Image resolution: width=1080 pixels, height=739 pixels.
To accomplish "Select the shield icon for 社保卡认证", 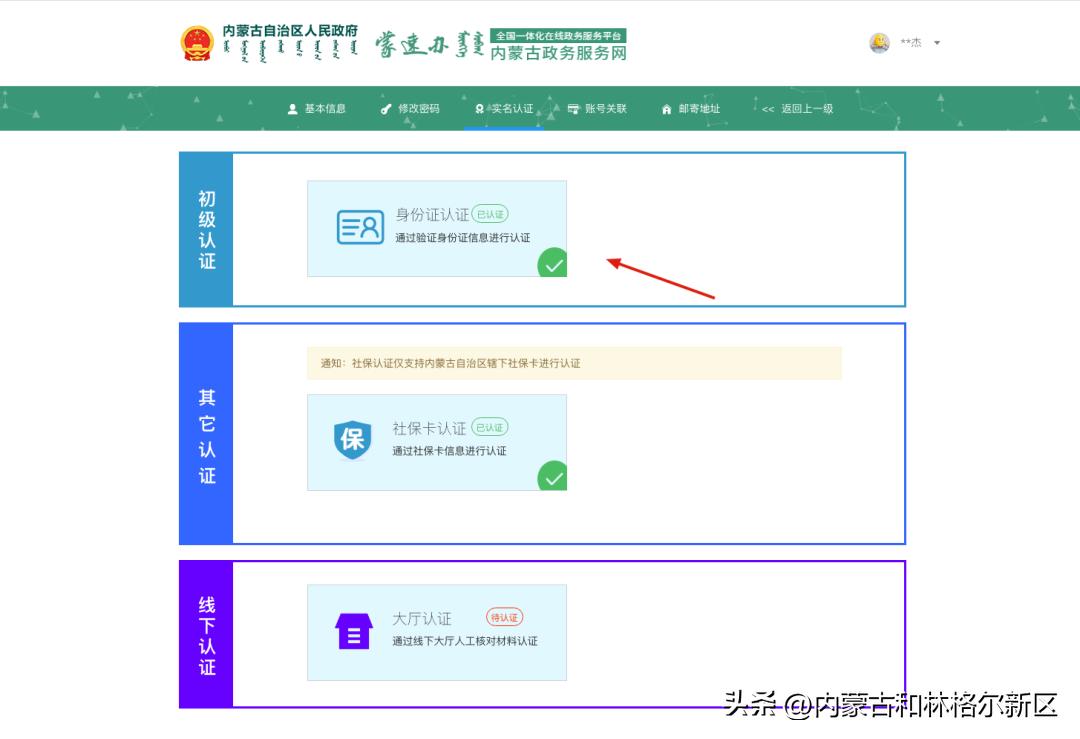I will (x=352, y=440).
